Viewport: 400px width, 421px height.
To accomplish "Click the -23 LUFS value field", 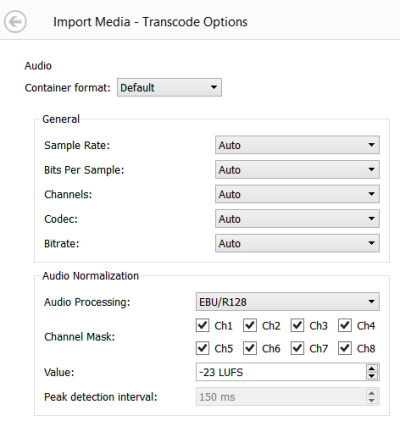I will point(281,372).
